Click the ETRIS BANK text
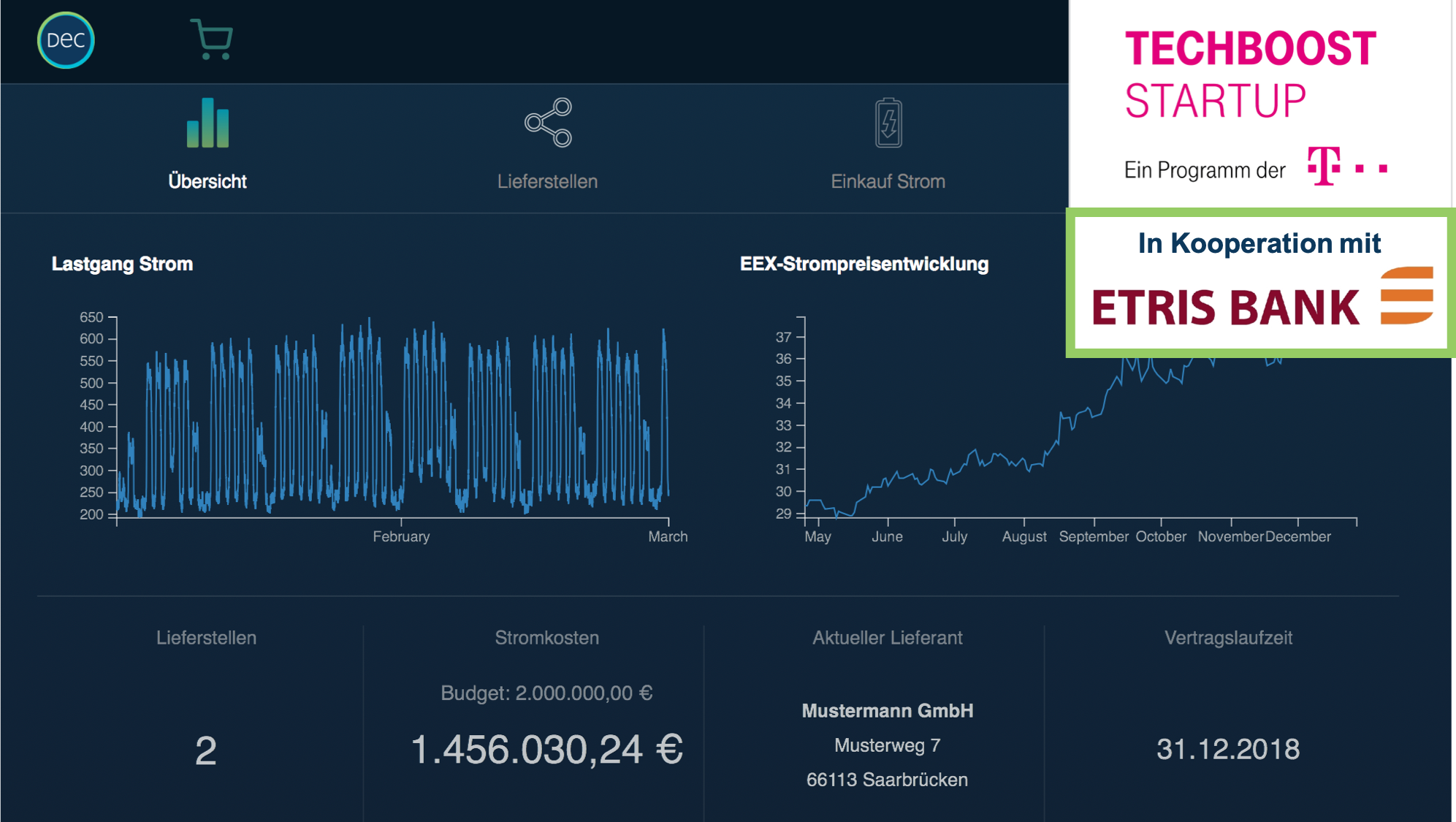Screen dimensions: 1456x822 (1225, 307)
